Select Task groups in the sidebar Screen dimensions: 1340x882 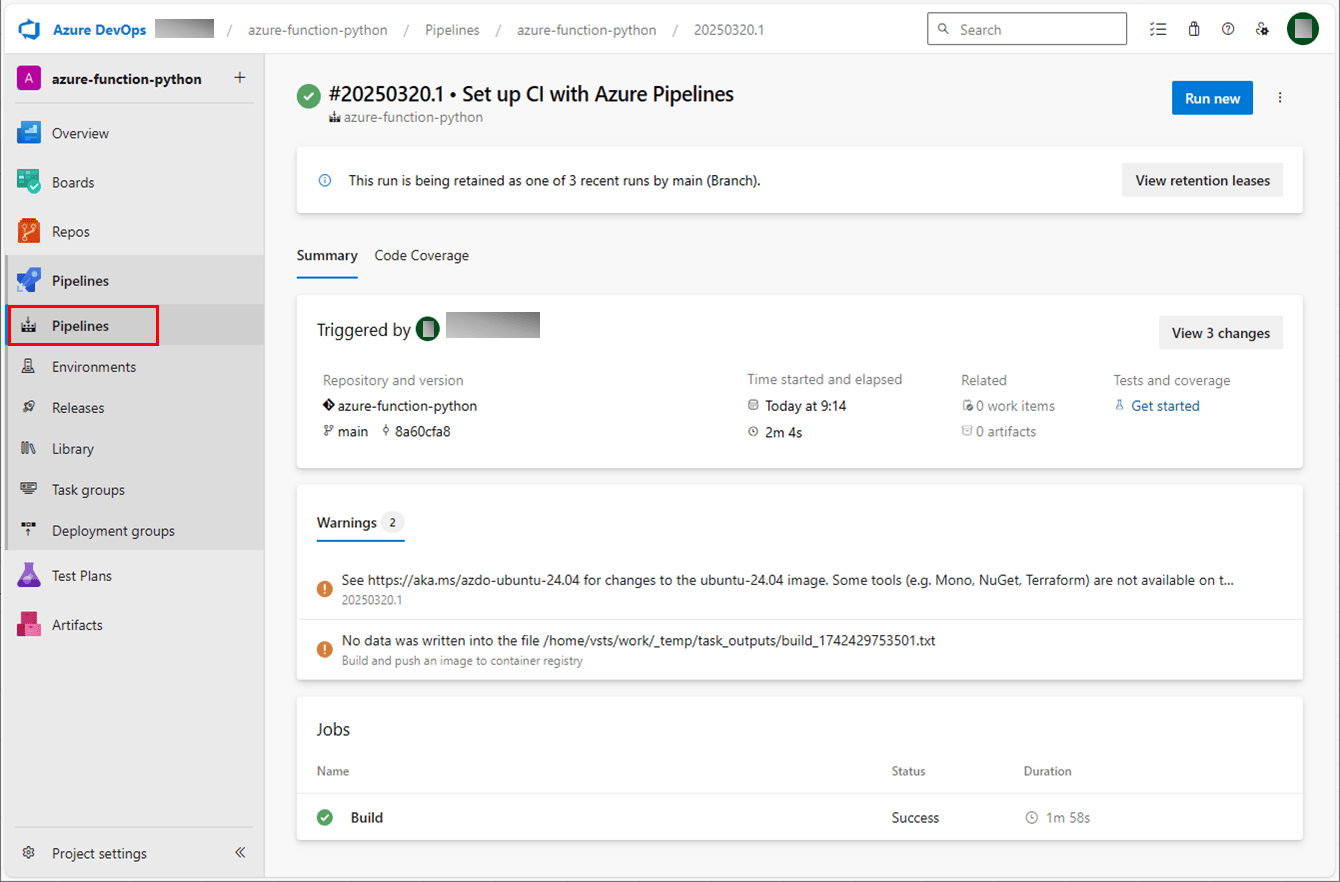[136, 490]
